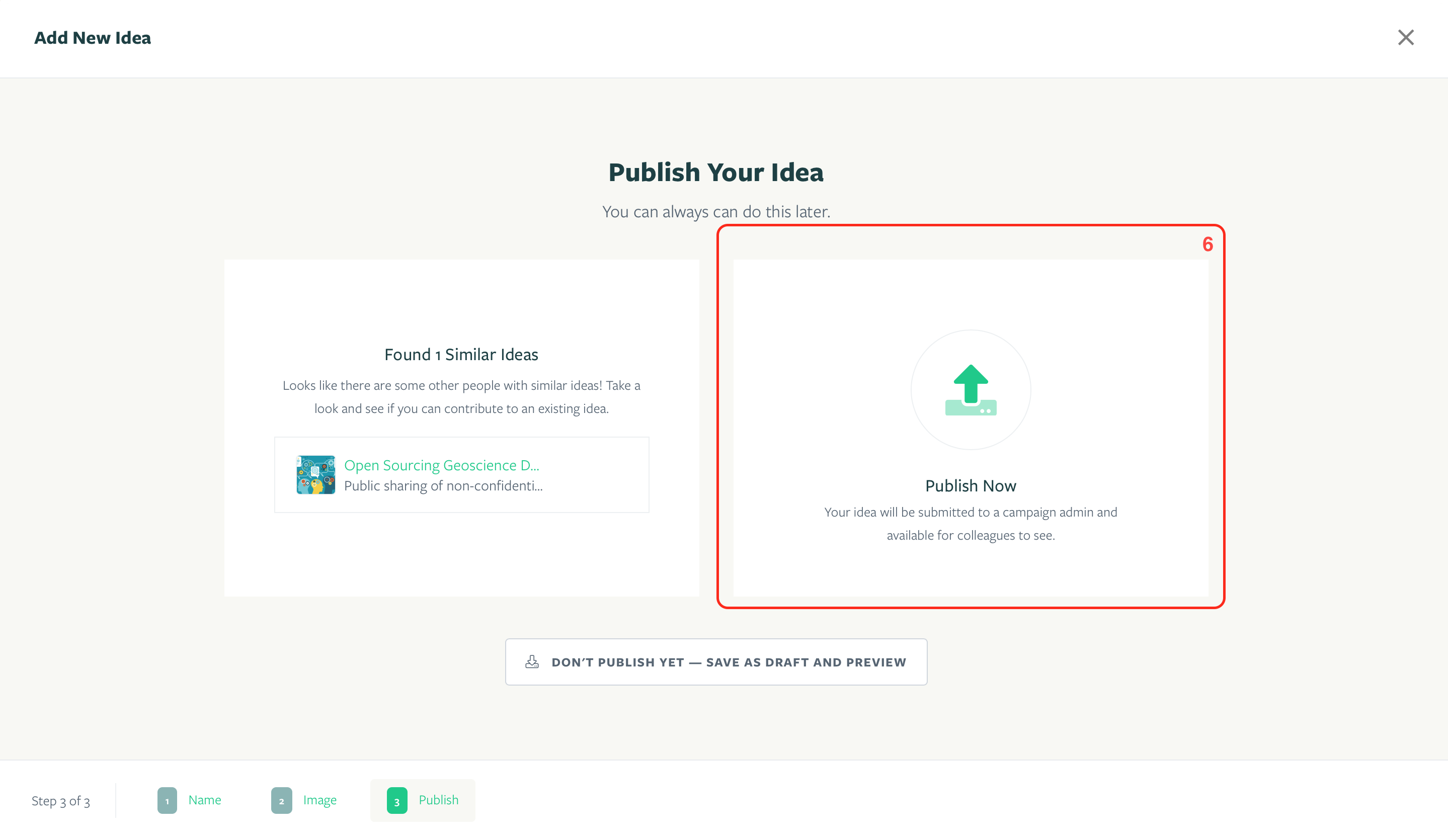Click Don't Publish Yet save draft button

[716, 662]
